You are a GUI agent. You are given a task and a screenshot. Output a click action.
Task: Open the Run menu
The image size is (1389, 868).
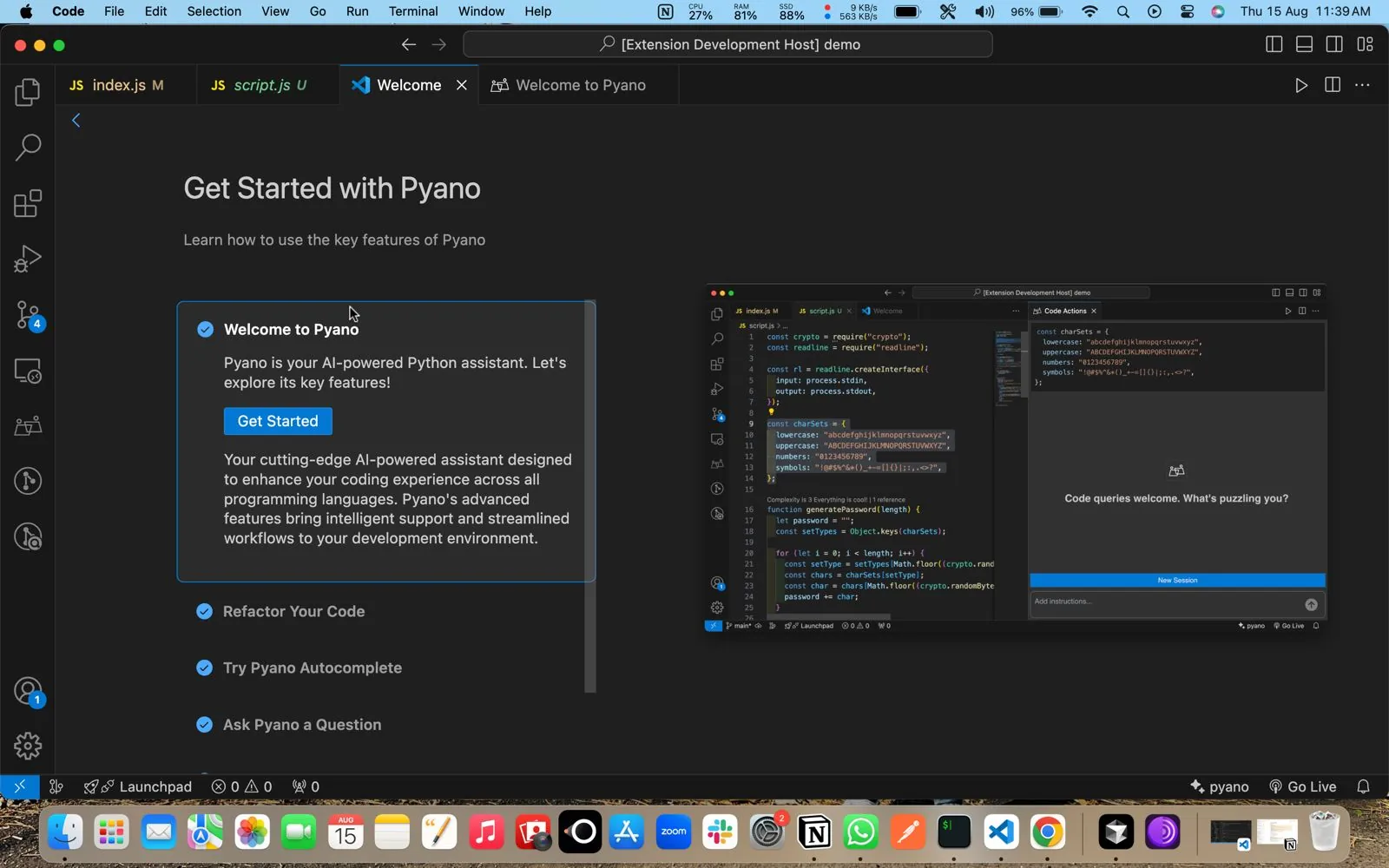click(357, 11)
